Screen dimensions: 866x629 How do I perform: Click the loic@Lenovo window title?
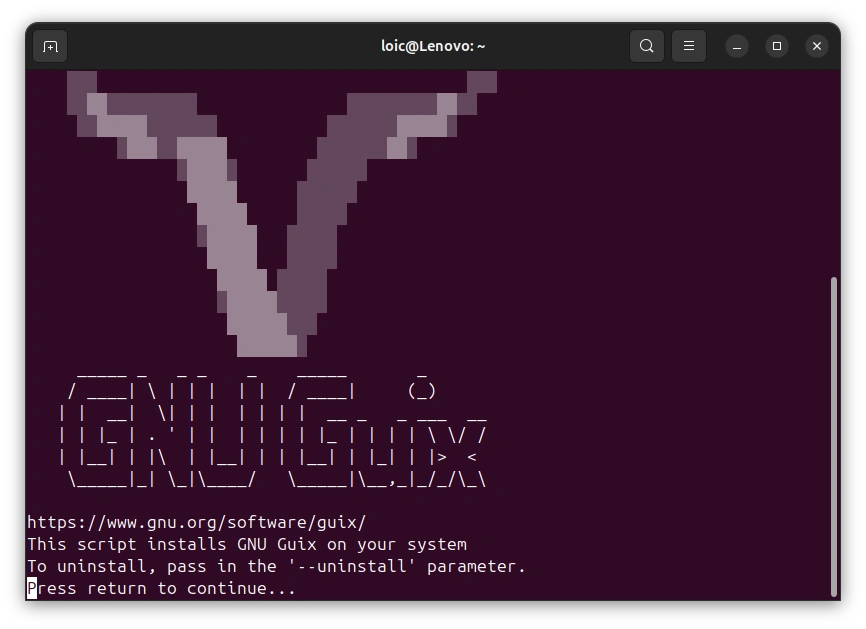click(433, 46)
